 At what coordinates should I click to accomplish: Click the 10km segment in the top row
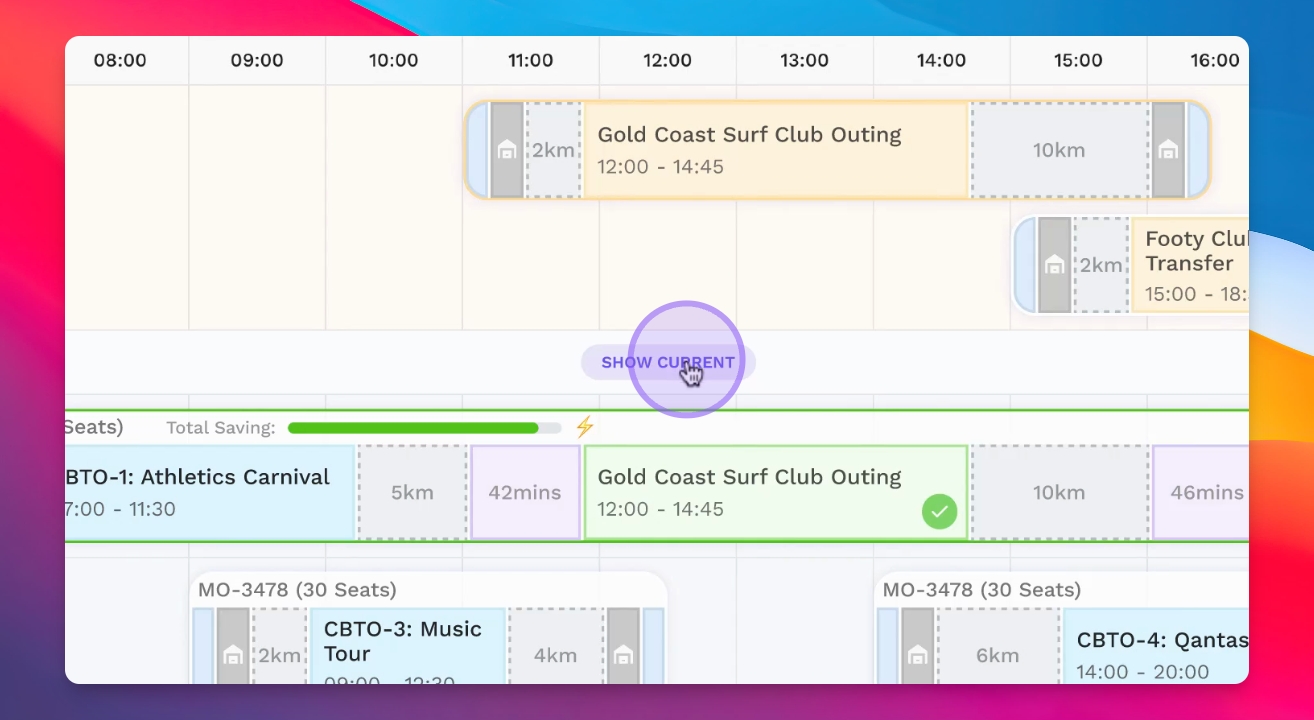pyautogui.click(x=1059, y=150)
